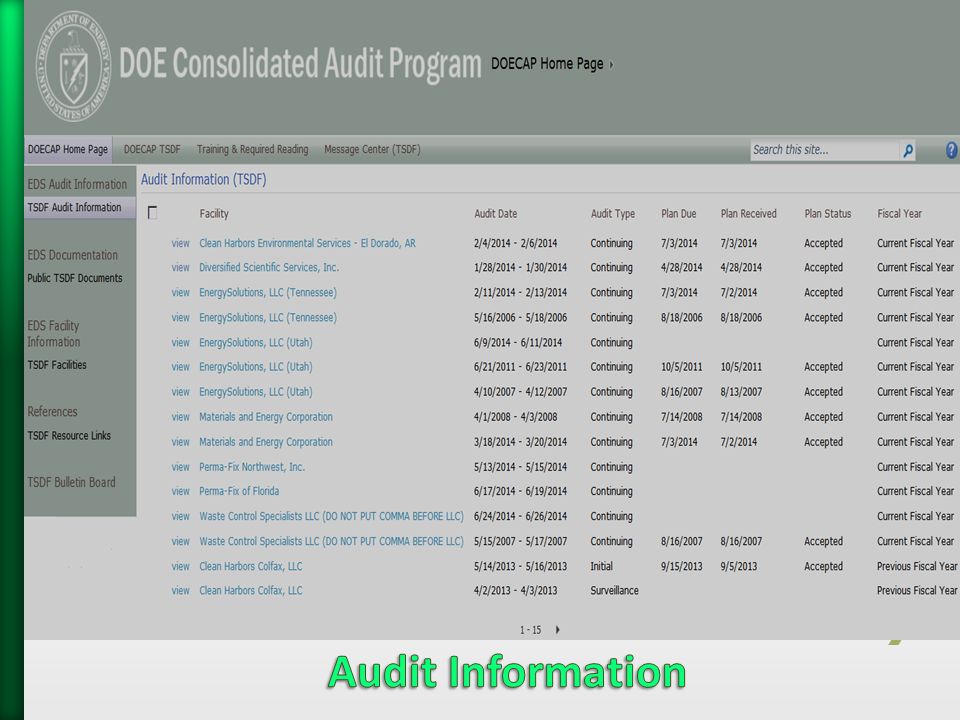Select the DOECAP Home Page navigation tab
Viewport: 960px width, 720px height.
point(68,149)
